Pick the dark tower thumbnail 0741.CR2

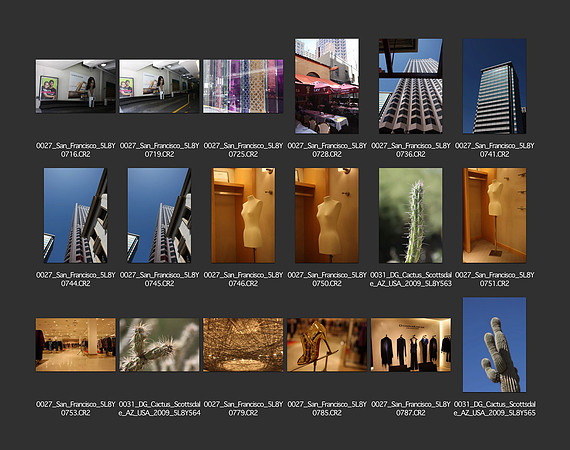(494, 86)
